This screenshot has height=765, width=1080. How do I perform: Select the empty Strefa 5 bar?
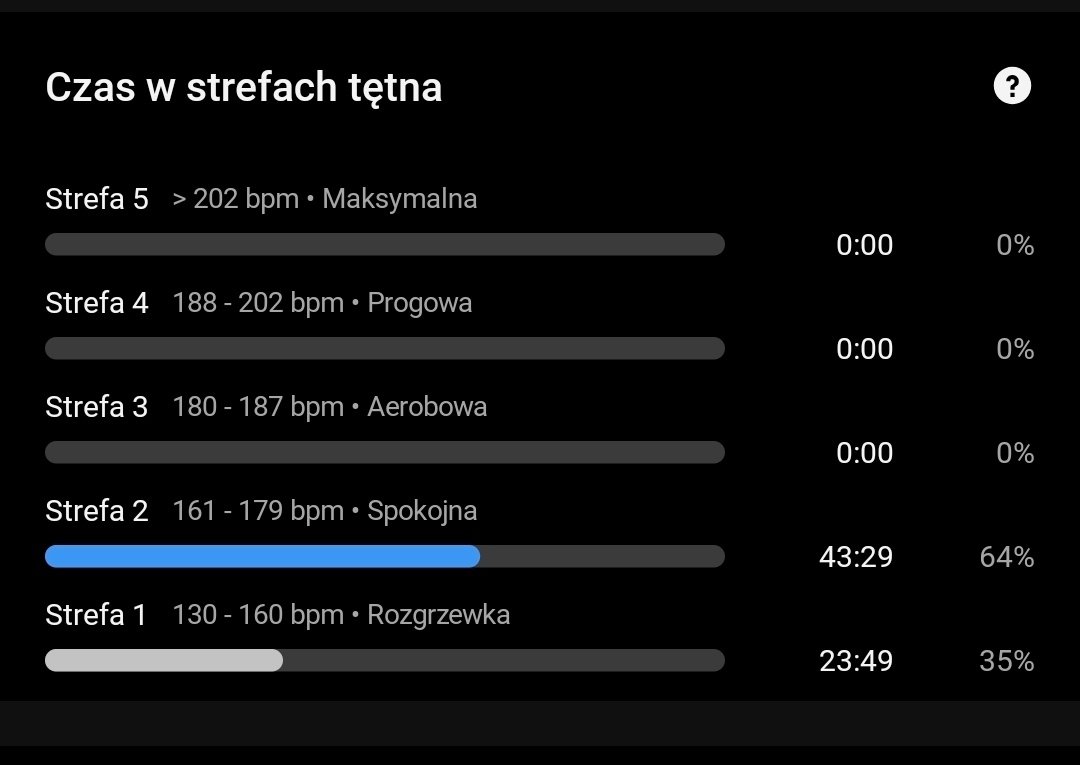pos(385,244)
